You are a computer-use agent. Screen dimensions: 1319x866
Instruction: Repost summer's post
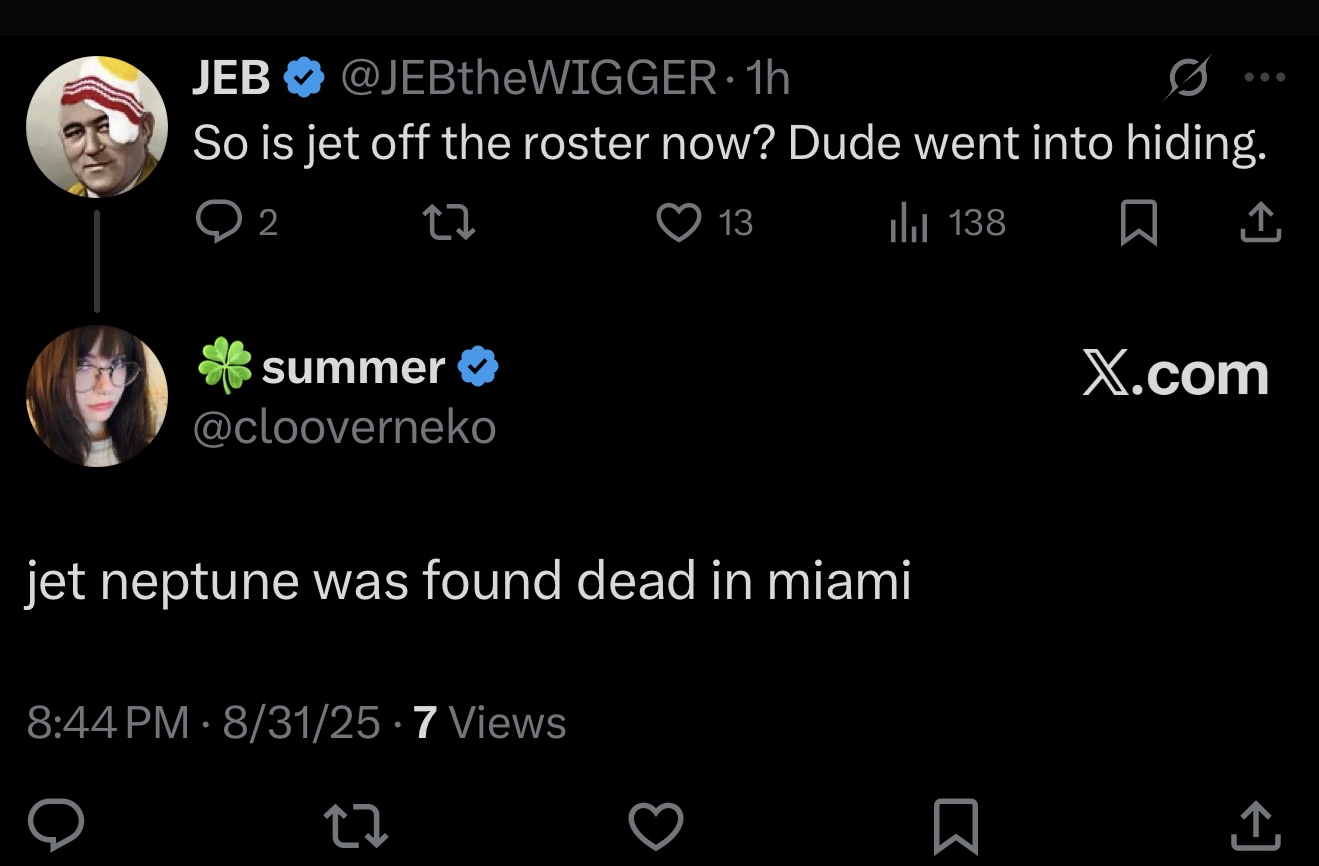click(356, 824)
